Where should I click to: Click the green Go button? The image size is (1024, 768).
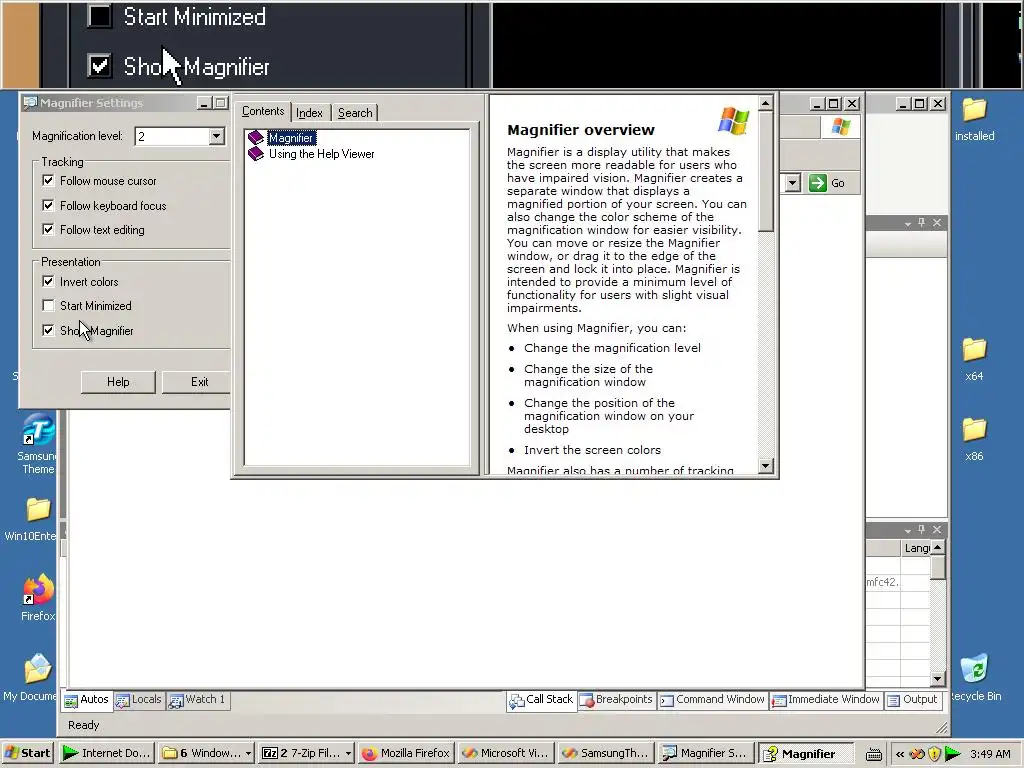coord(827,183)
